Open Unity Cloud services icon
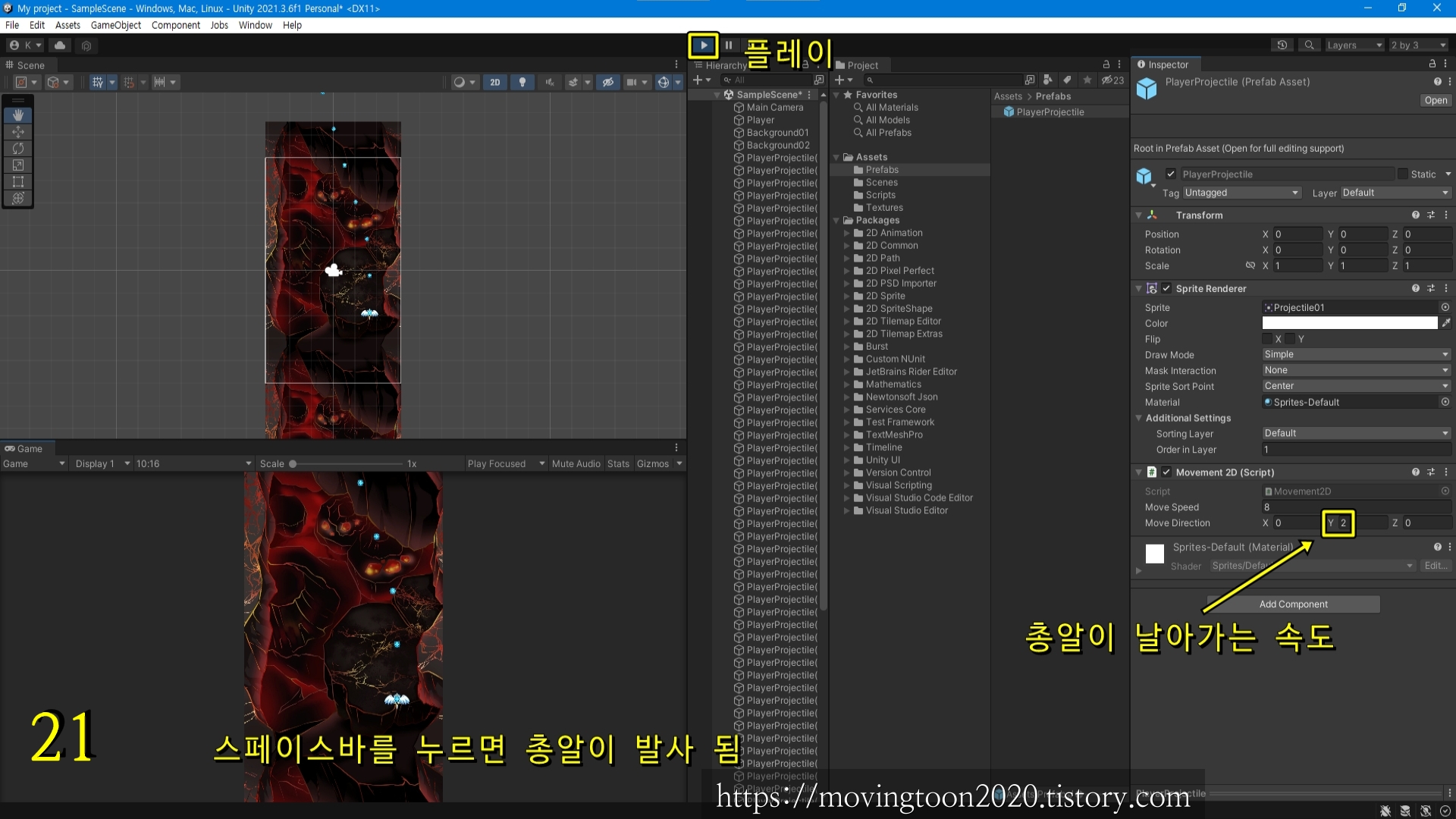The height and width of the screenshot is (819, 1456). 60,45
